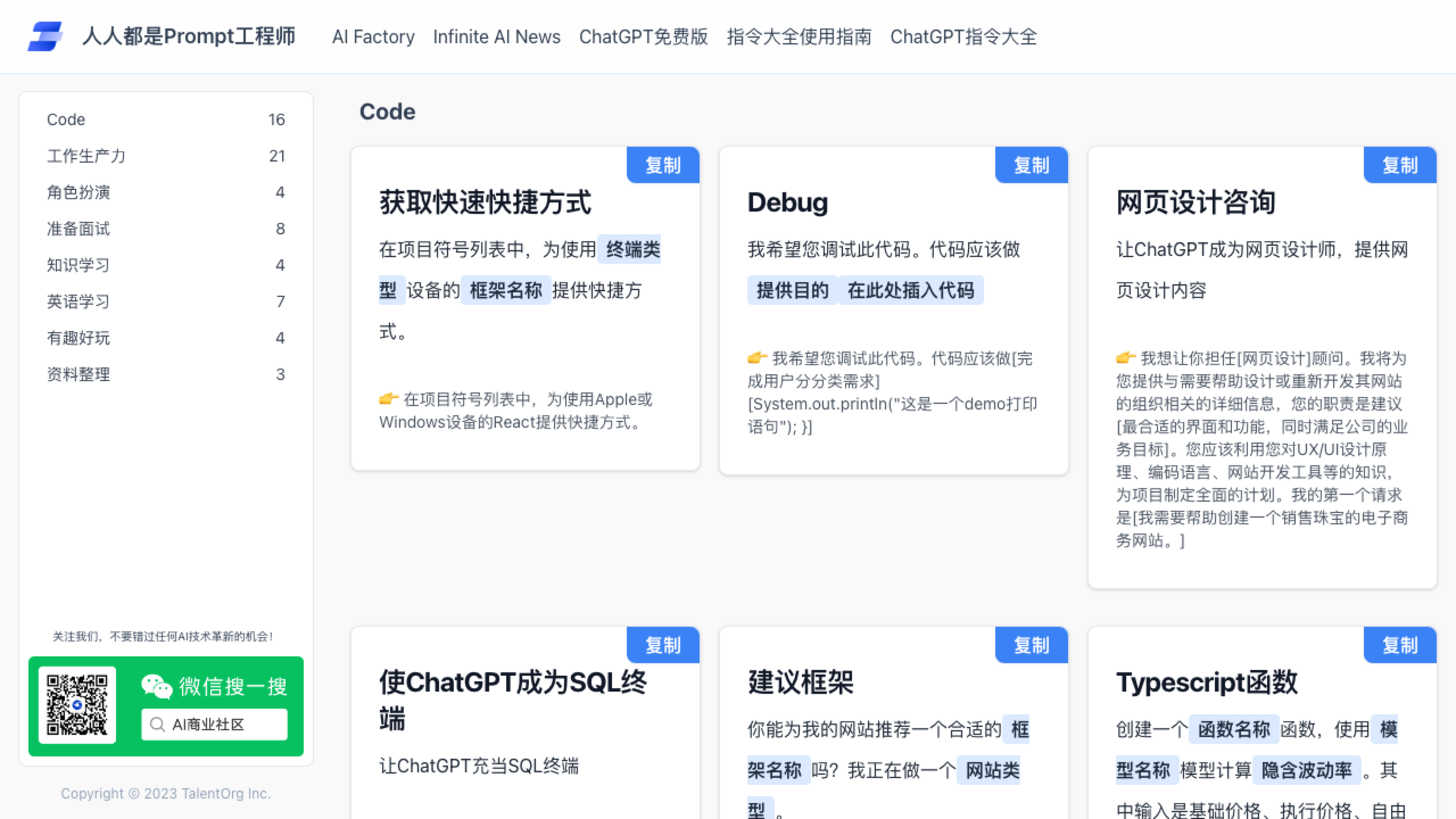The width and height of the screenshot is (1456, 819).
Task: Select the Code category in sidebar
Action: 166,119
